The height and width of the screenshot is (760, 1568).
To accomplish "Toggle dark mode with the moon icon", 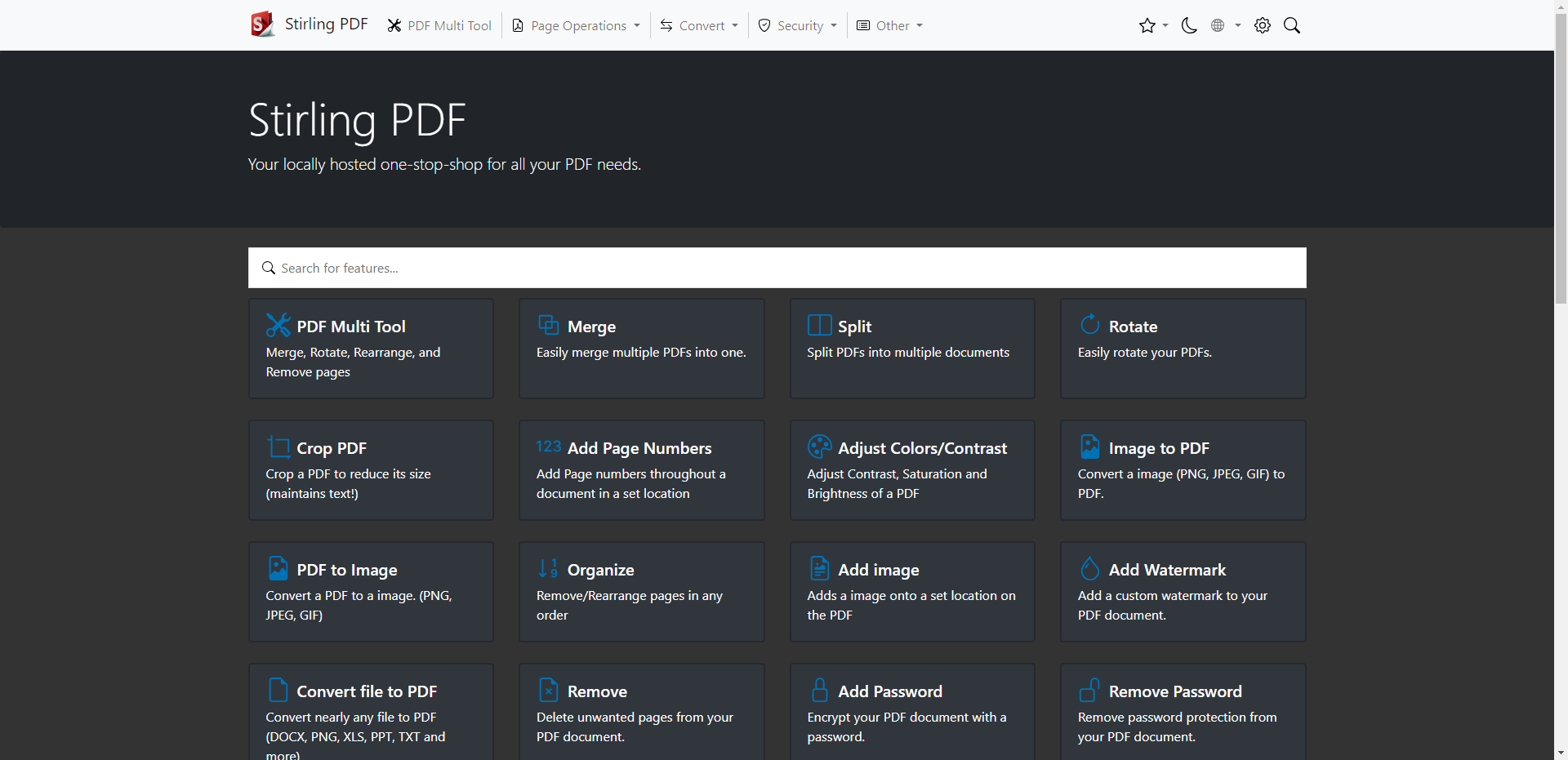I will coord(1189,25).
